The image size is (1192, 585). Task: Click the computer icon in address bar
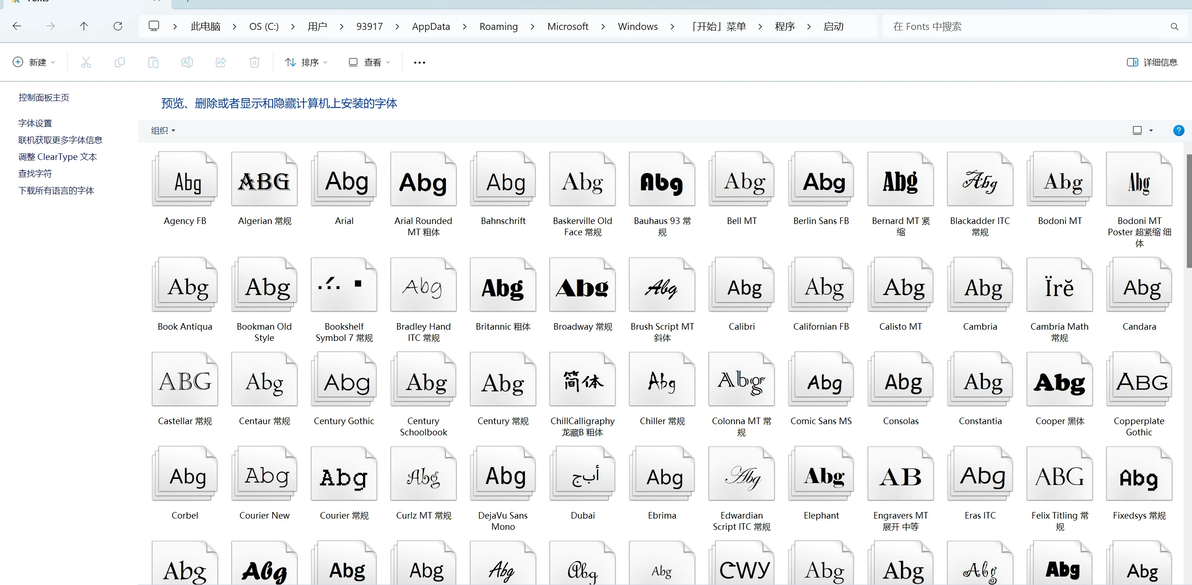pos(154,26)
